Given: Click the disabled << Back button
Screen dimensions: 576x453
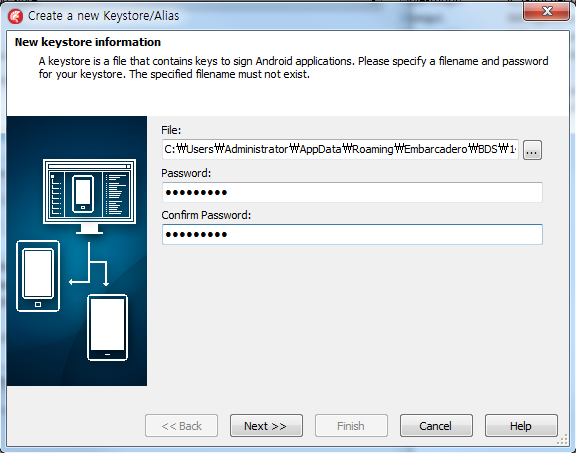Looking at the screenshot, I should point(181,426).
